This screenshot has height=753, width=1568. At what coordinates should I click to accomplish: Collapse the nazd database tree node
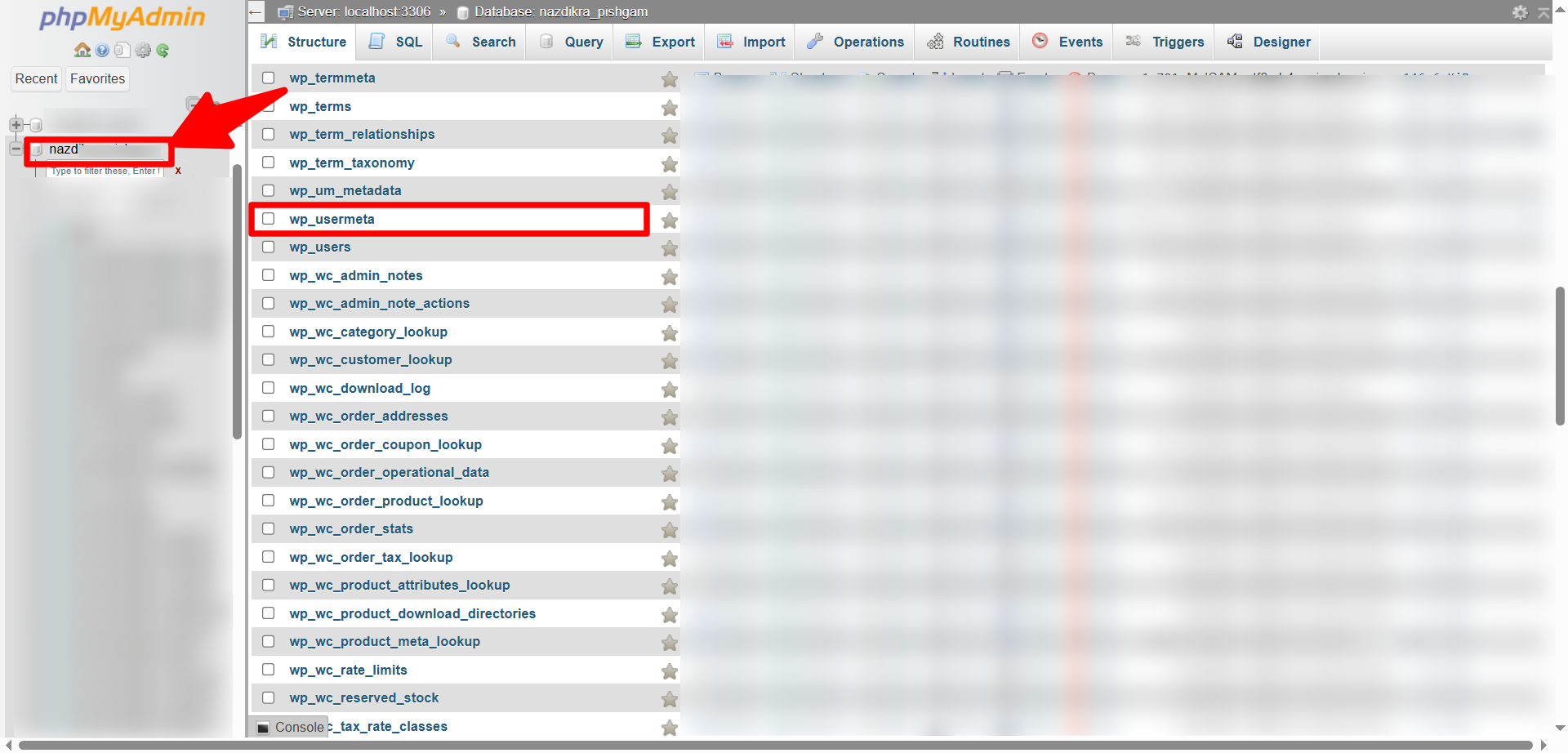(x=16, y=149)
